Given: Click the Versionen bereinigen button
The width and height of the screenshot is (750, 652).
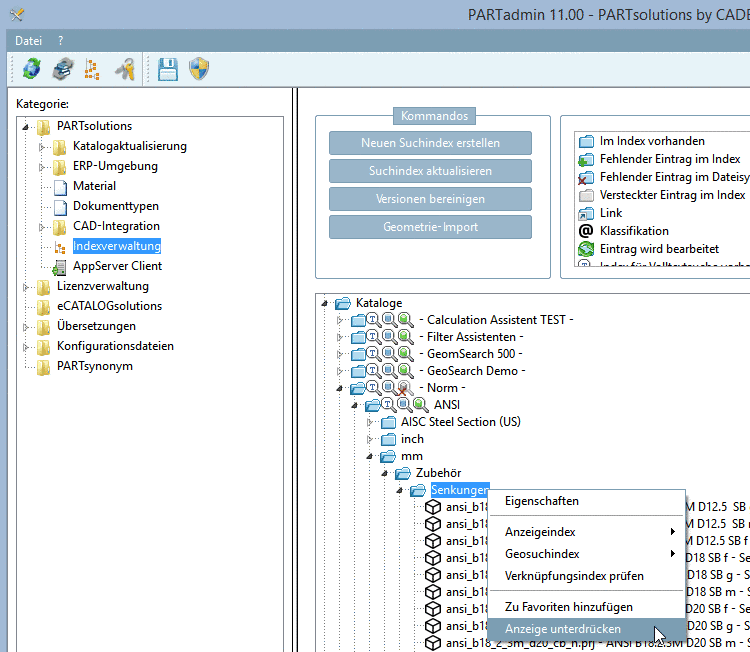Looking at the screenshot, I should pyautogui.click(x=430, y=199).
